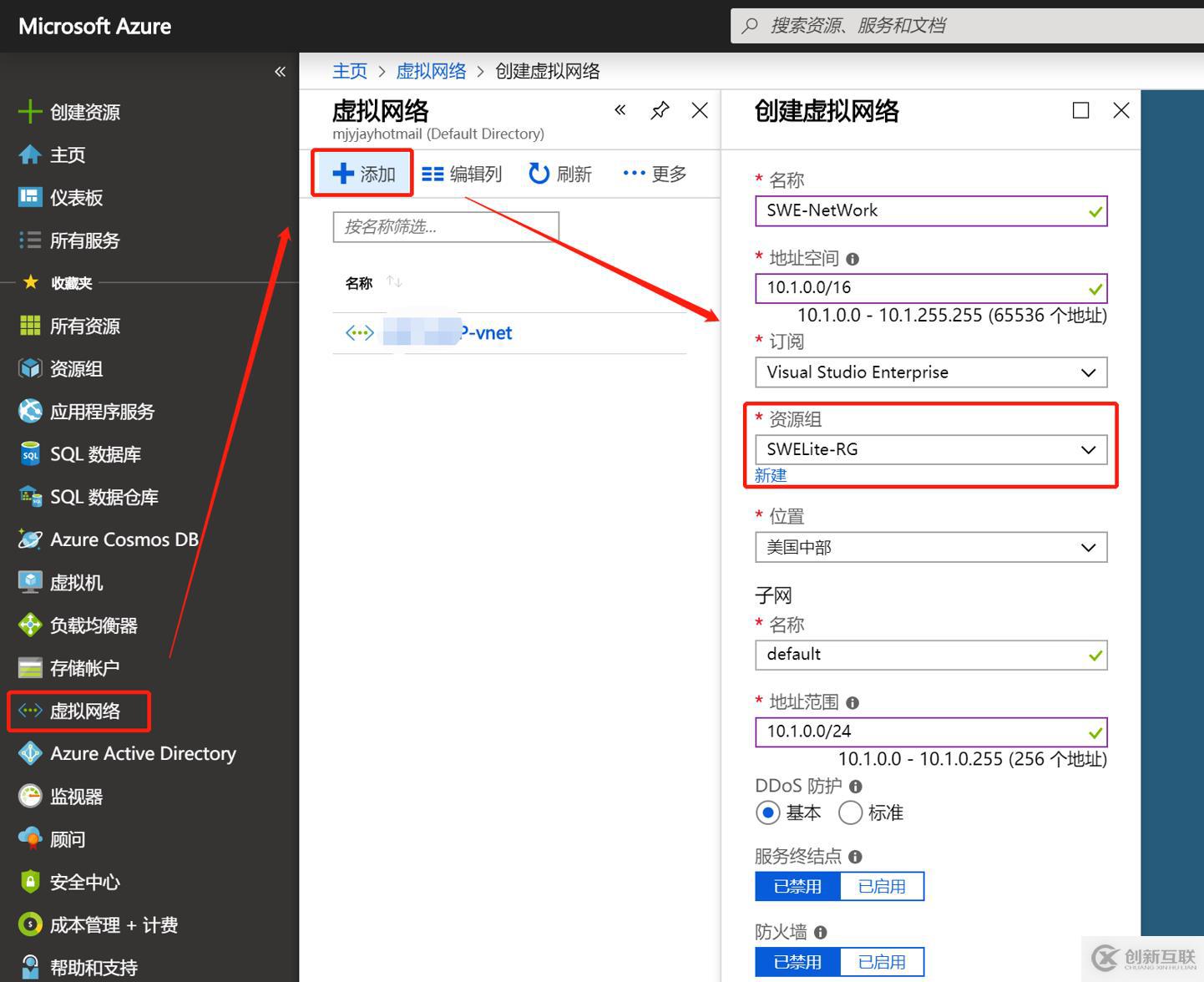
Task: Enable 服务终结点 by clicking 已启用
Action: [882, 886]
